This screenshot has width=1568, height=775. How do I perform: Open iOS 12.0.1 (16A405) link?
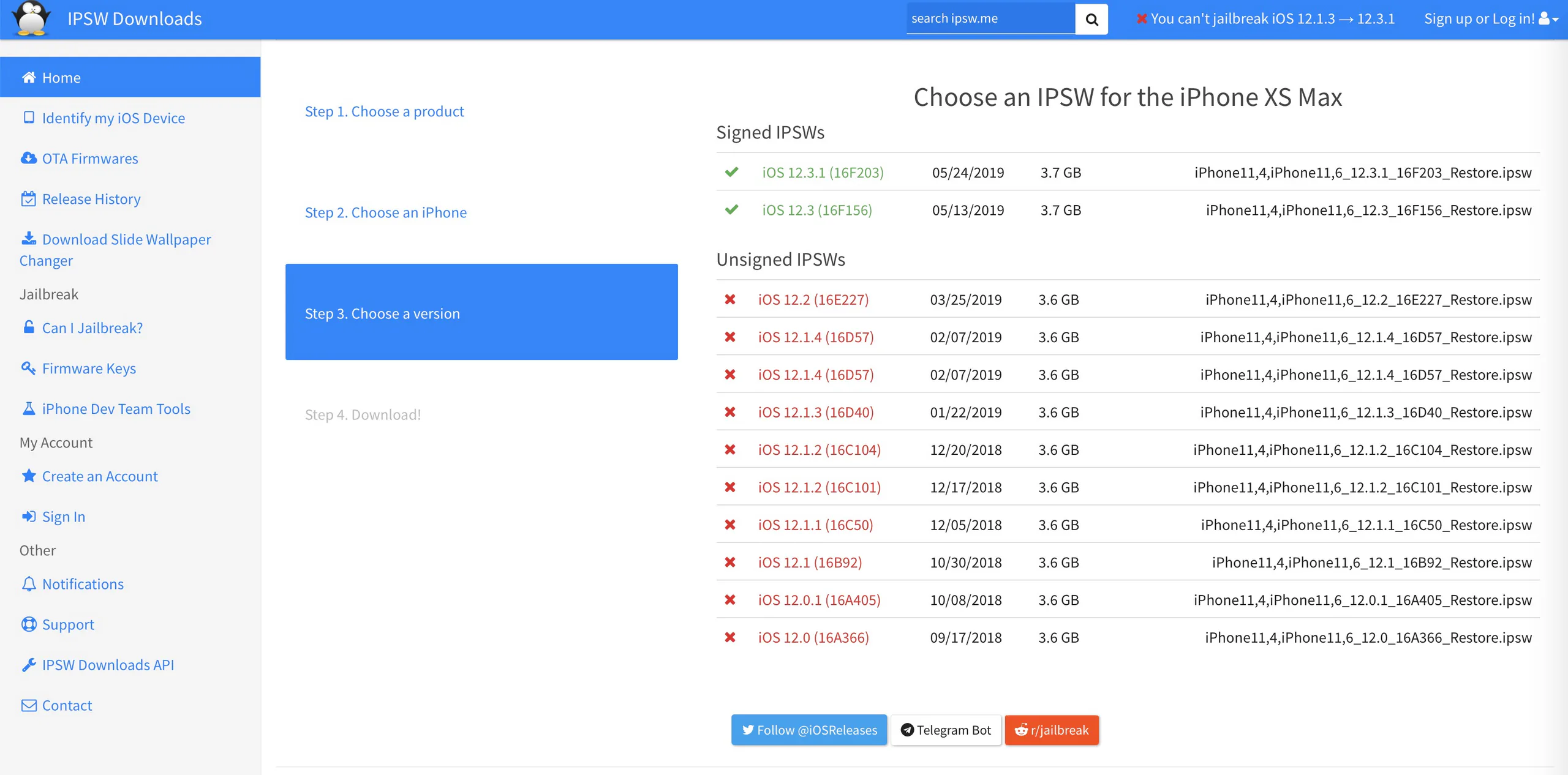820,600
